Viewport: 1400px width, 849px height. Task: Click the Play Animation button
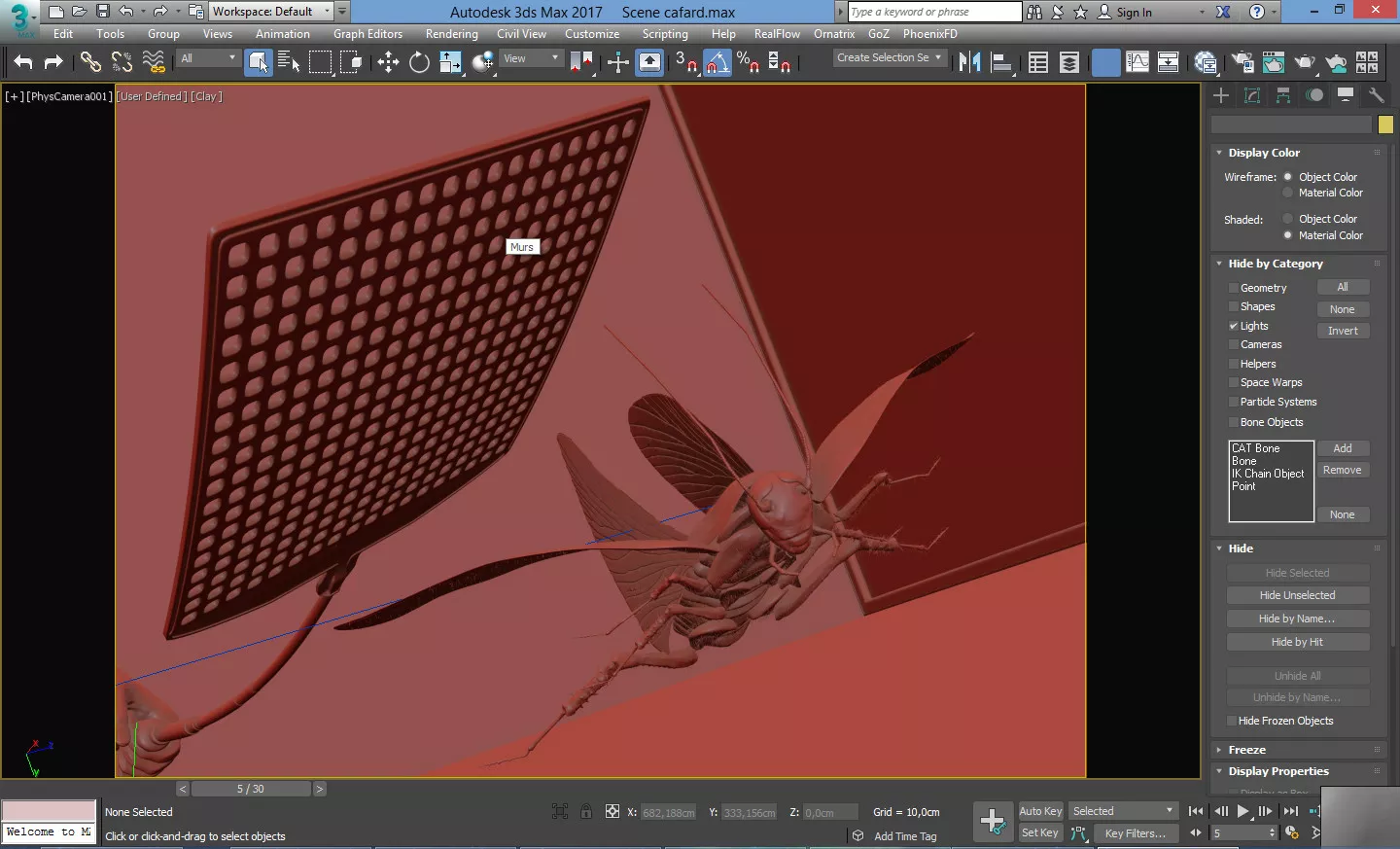click(x=1242, y=811)
